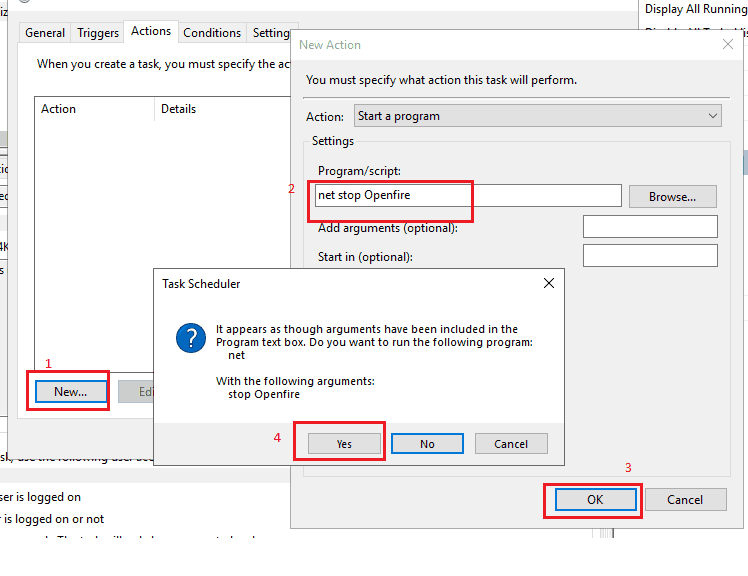Switch to the General tab
The height and width of the screenshot is (576, 748).
click(x=45, y=33)
